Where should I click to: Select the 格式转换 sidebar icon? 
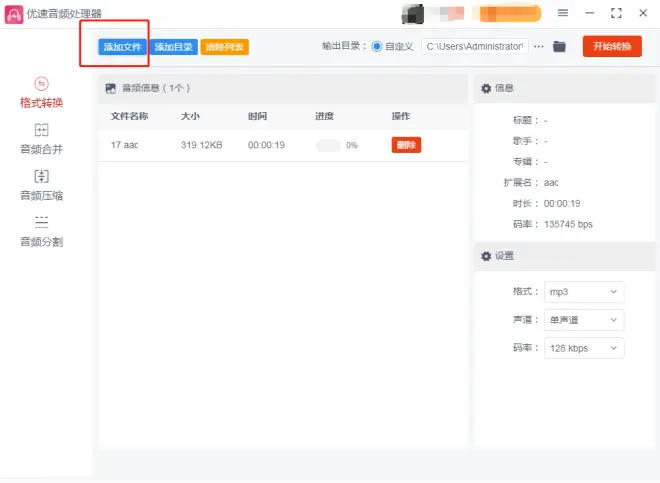pos(41,84)
